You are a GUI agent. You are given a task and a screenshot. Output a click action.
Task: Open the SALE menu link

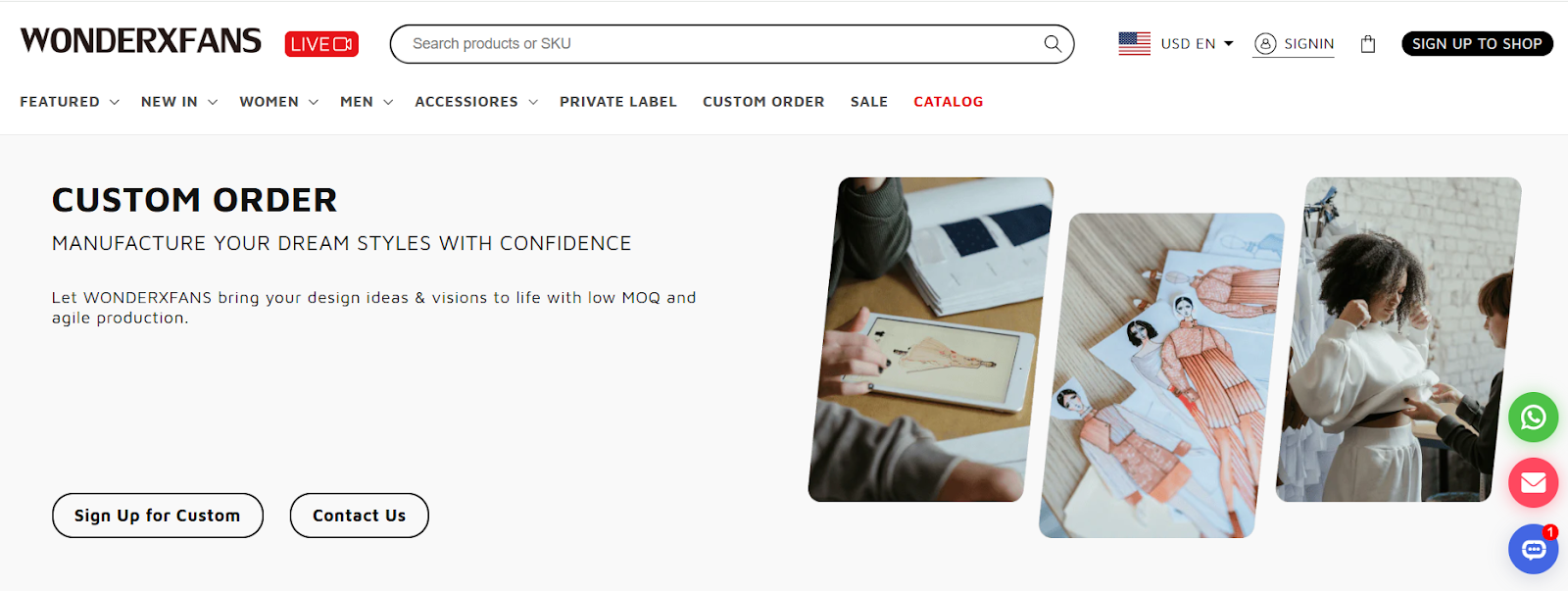869,102
